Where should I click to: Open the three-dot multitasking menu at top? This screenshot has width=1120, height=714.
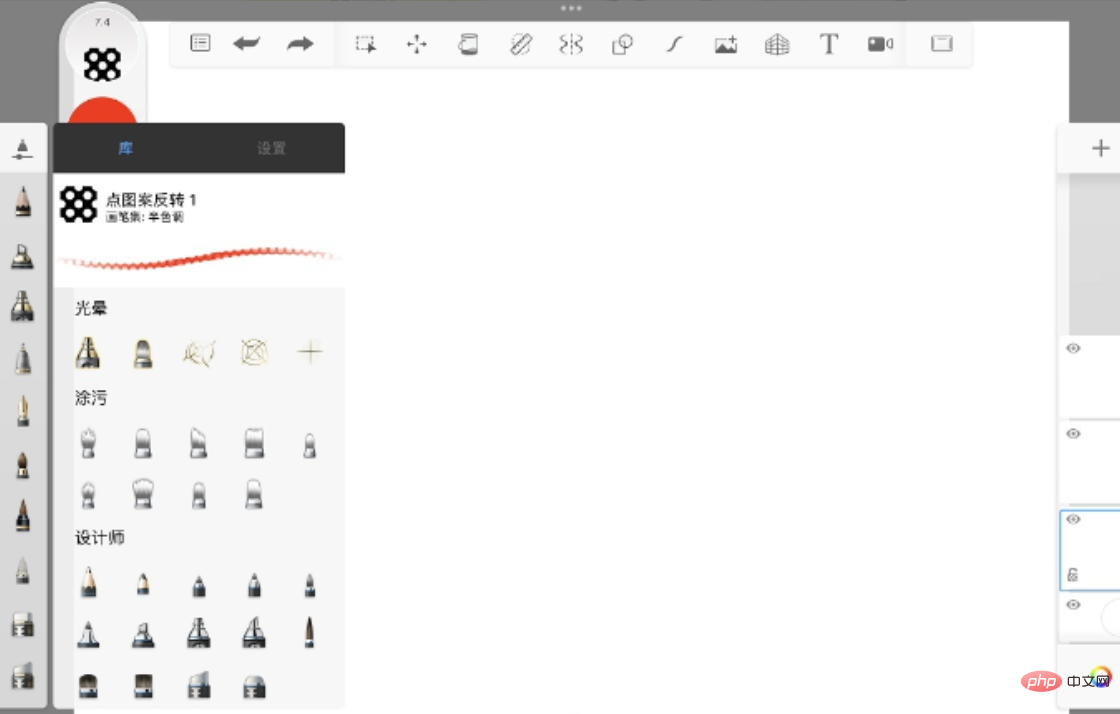point(571,8)
